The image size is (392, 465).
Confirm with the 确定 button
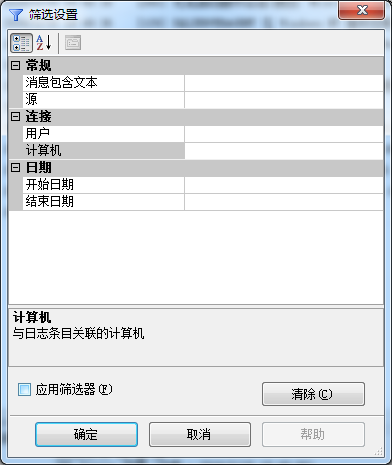[x=86, y=434]
